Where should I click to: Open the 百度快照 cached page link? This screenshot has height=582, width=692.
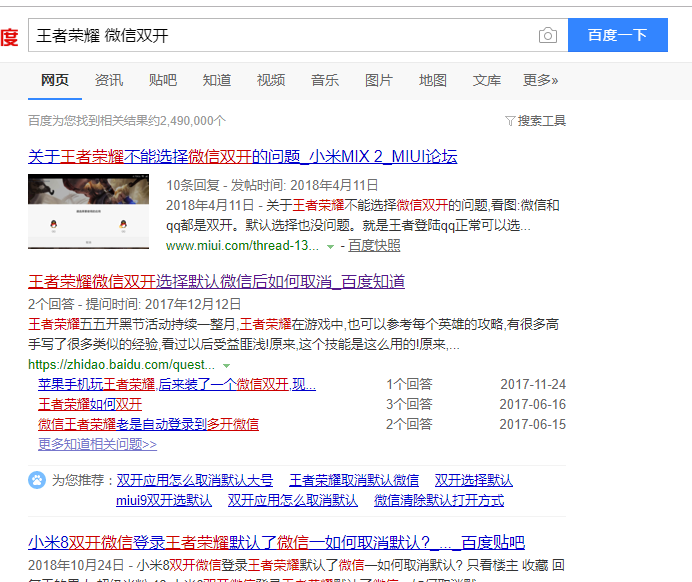coord(374,245)
